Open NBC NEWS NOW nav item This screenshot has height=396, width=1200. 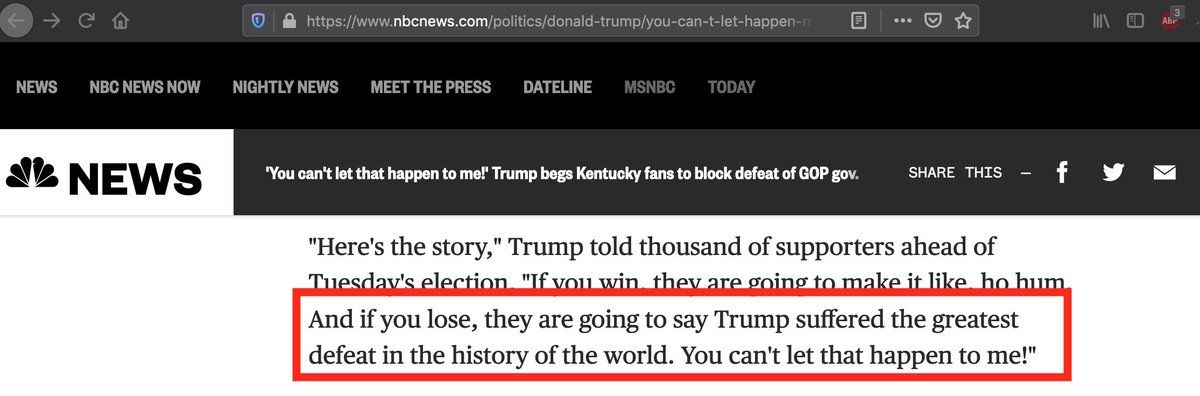(x=145, y=87)
